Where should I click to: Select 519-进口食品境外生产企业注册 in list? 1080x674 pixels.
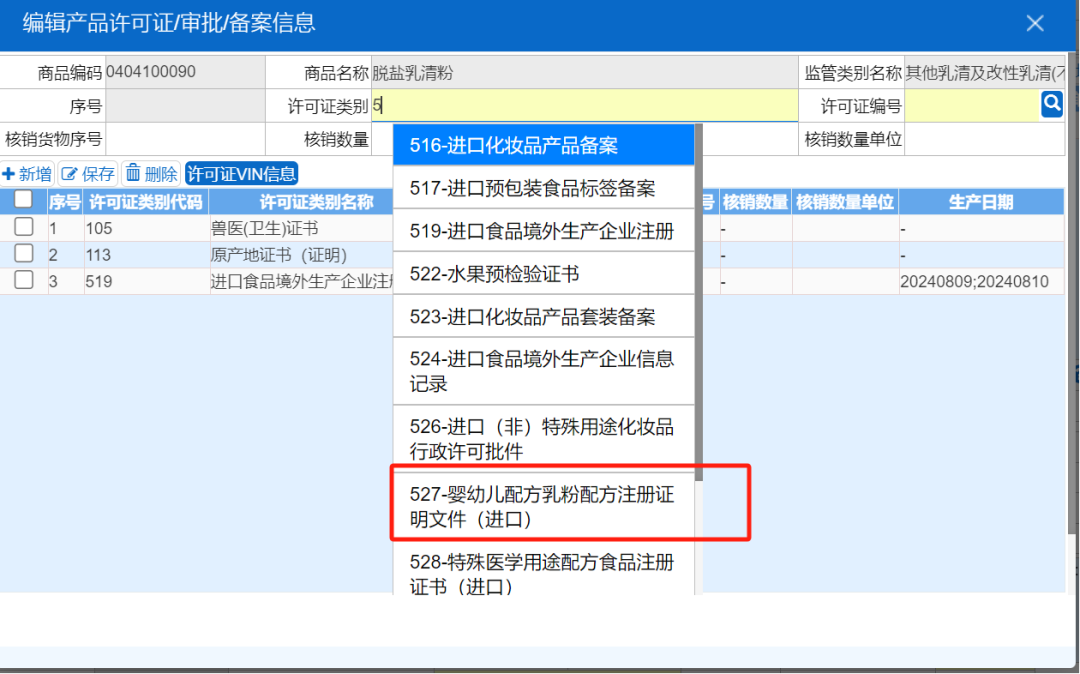point(543,231)
